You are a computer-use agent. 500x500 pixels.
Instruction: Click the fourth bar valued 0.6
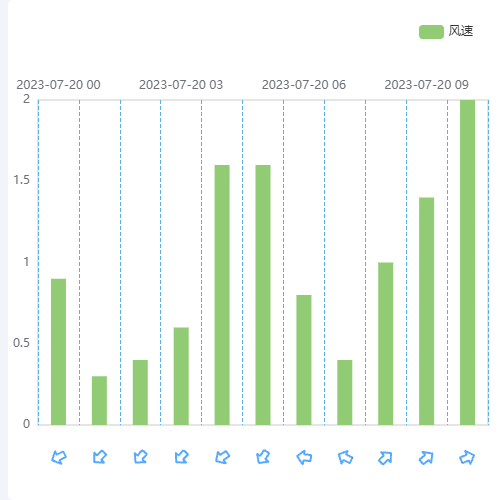(181, 376)
